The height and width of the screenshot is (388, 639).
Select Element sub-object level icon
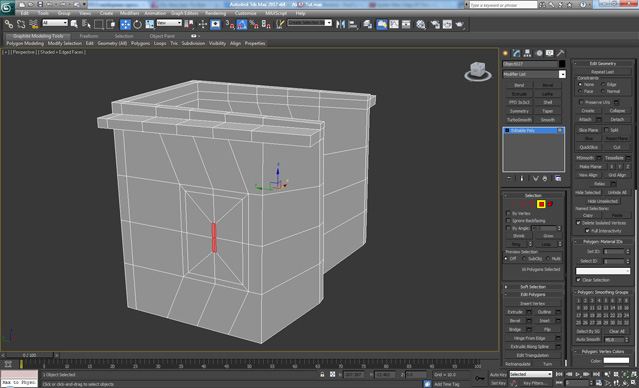550,204
